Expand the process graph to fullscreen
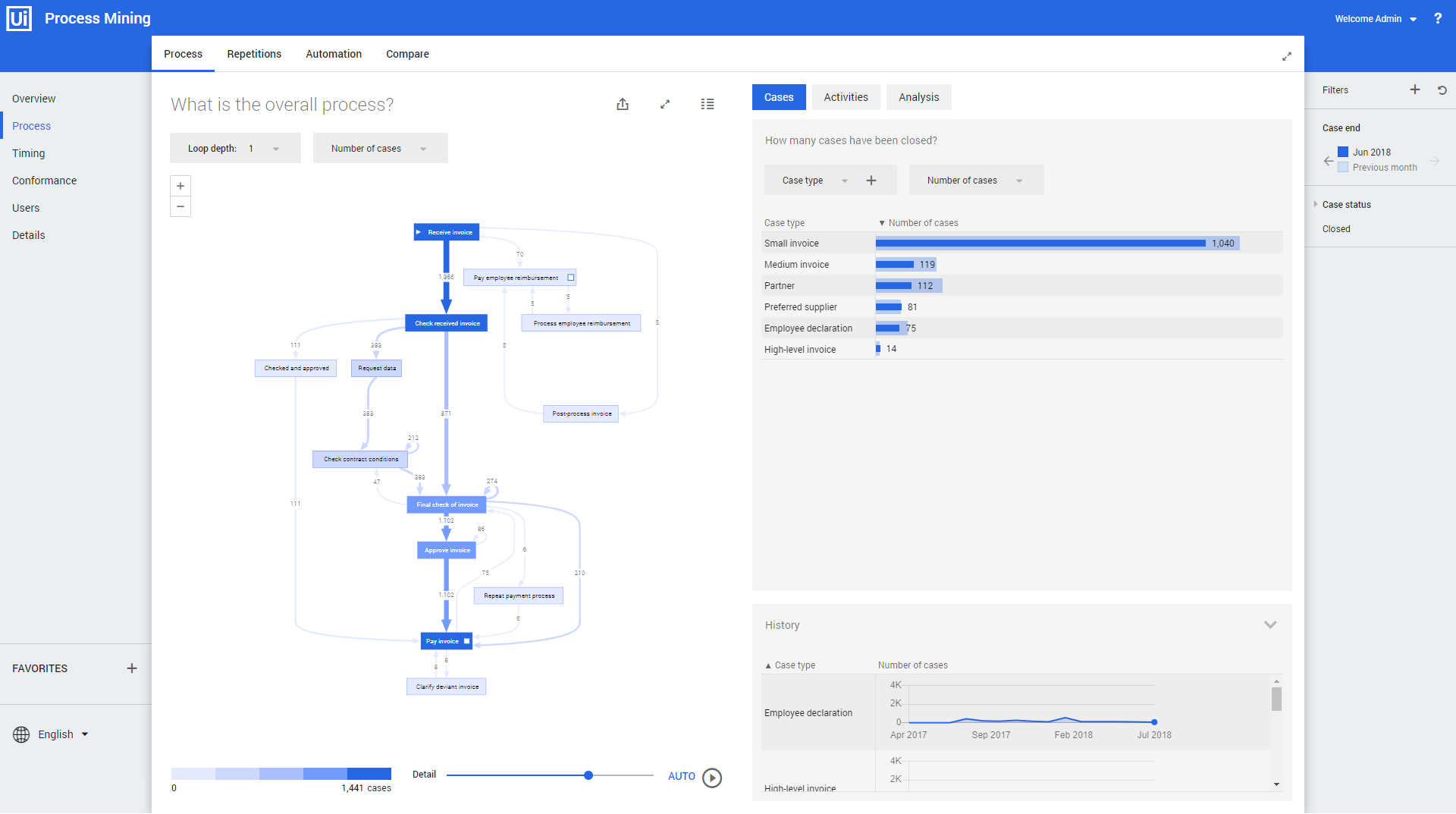Viewport: 1456px width, 814px height. [x=665, y=104]
